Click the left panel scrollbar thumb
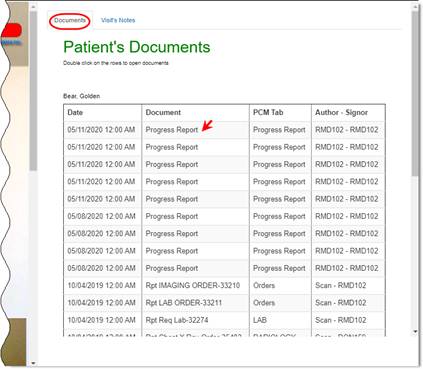This screenshot has height=369, width=423. tap(33, 92)
